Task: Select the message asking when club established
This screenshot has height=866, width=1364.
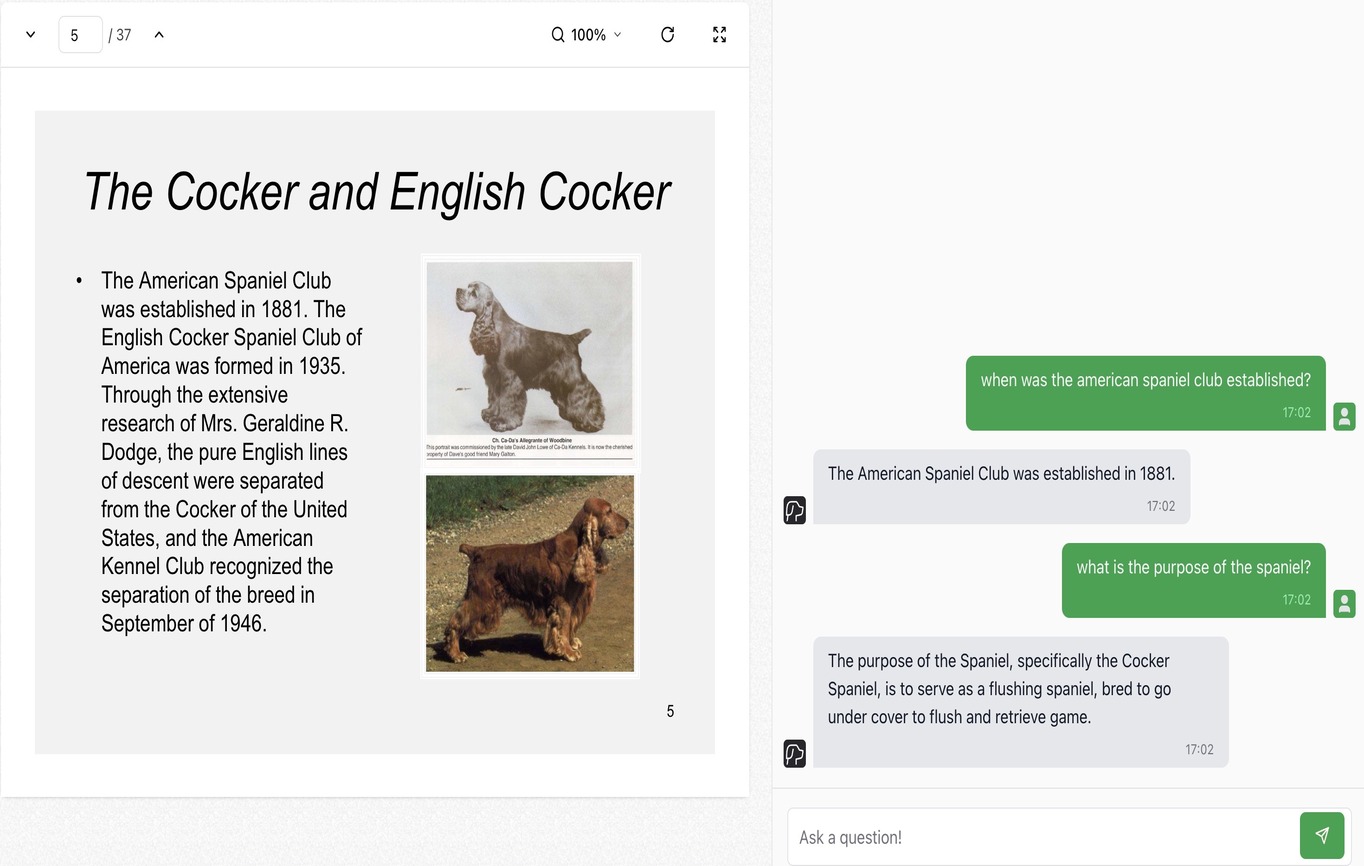Action: [1145, 393]
